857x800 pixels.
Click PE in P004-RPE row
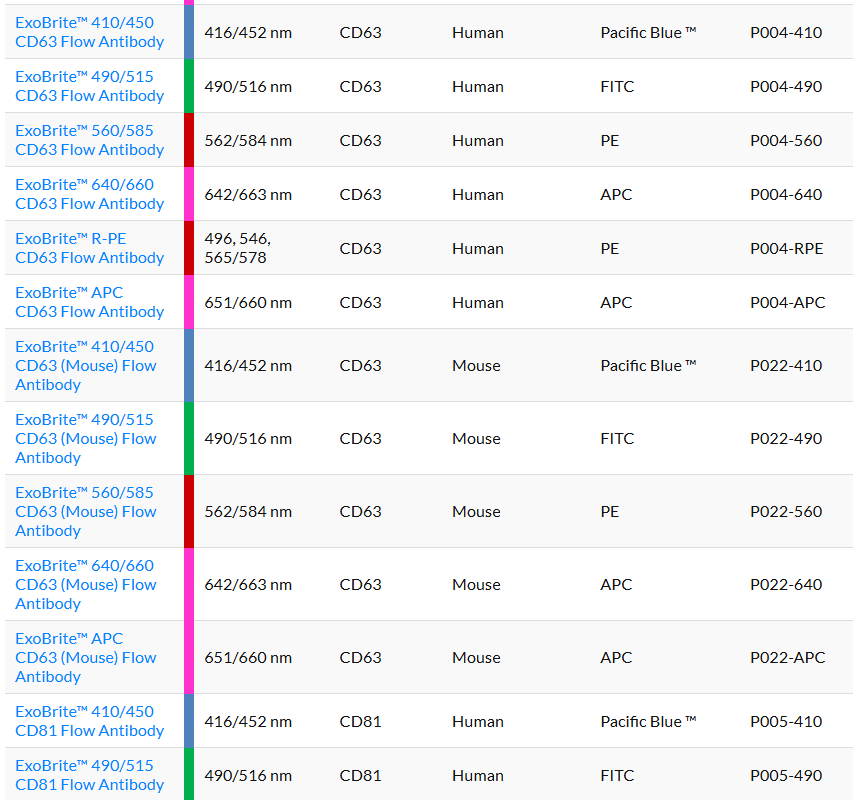tap(610, 249)
